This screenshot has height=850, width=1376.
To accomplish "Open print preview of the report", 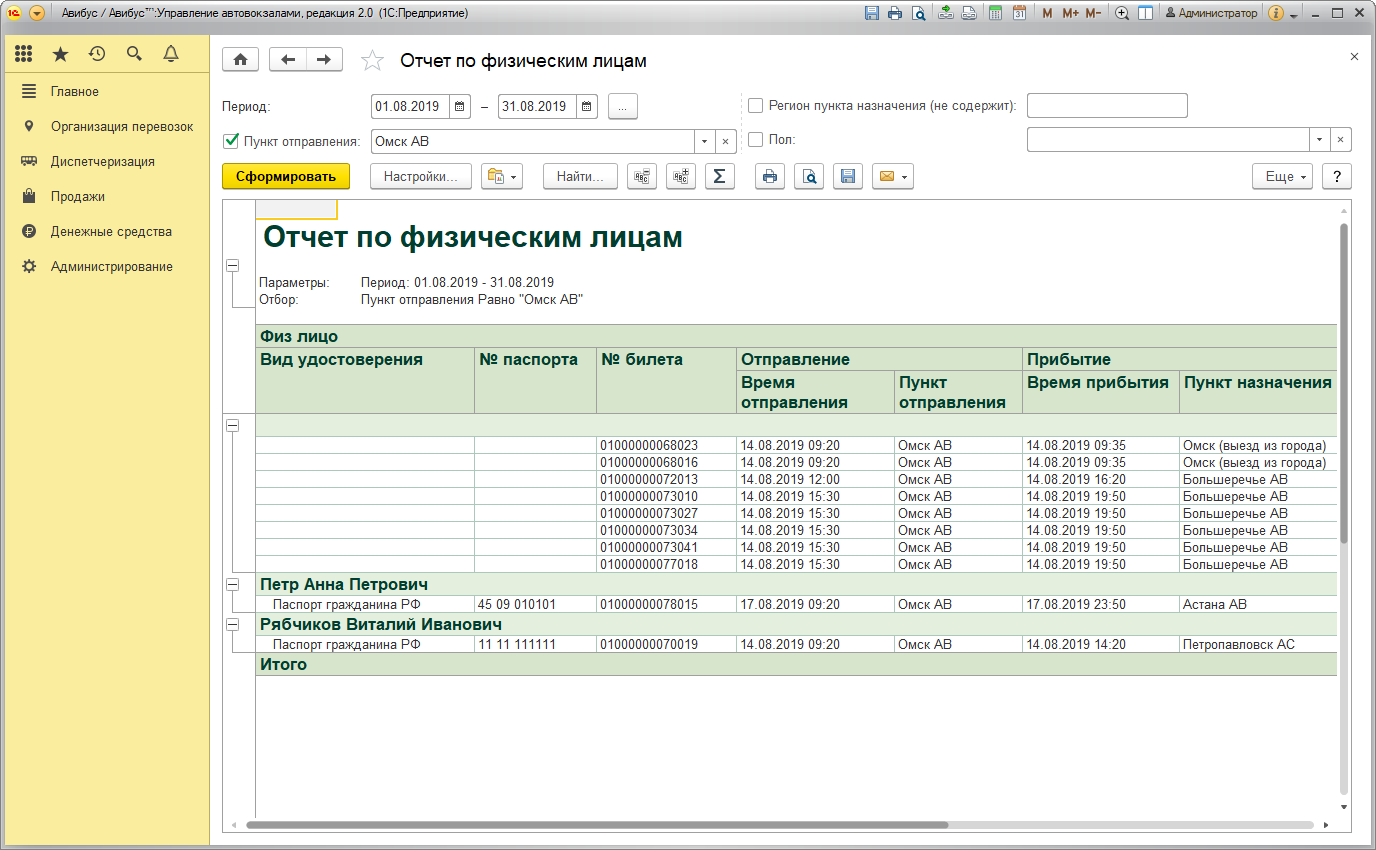I will point(809,177).
